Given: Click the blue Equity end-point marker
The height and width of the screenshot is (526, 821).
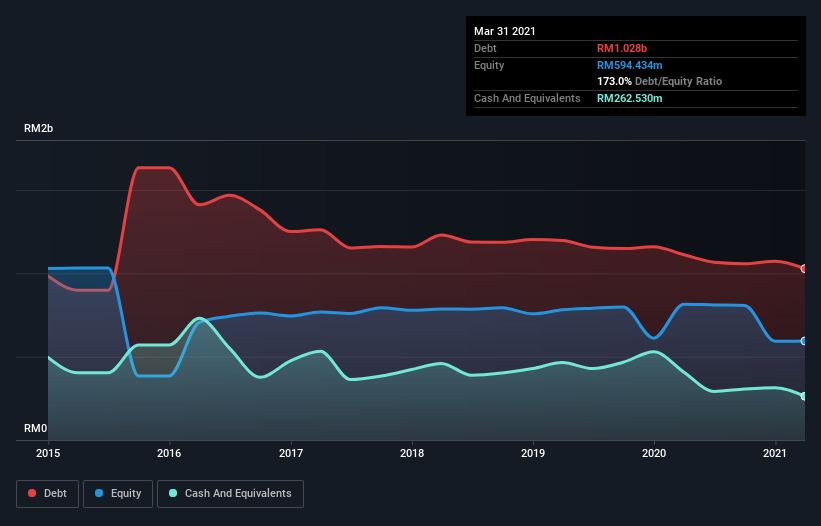Looking at the screenshot, I should [804, 341].
